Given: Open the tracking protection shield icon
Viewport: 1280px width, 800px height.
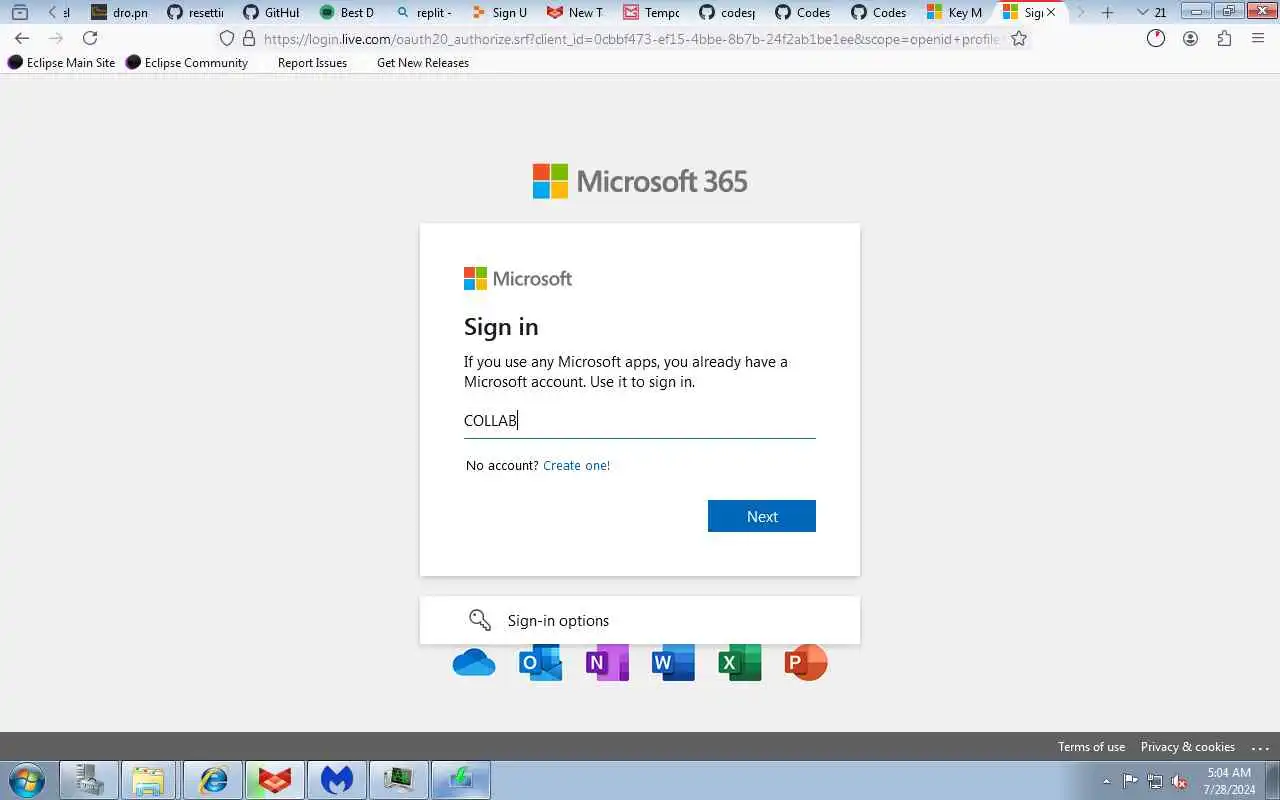Looking at the screenshot, I should point(227,38).
